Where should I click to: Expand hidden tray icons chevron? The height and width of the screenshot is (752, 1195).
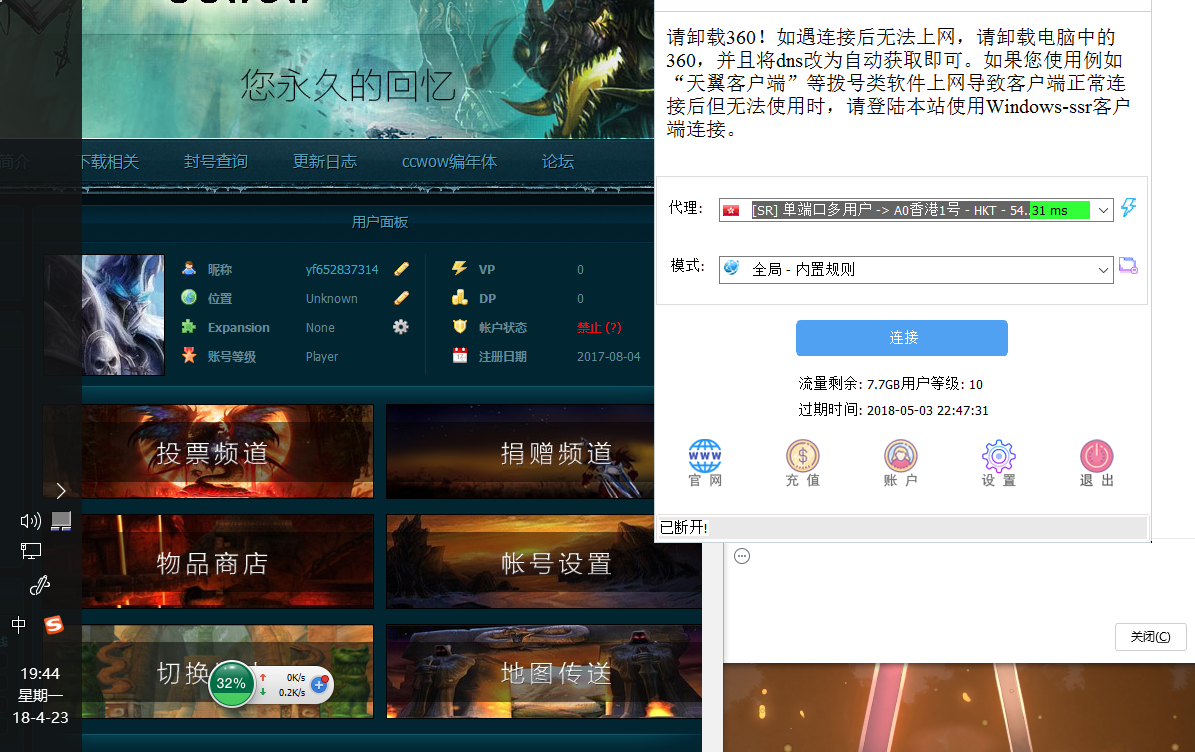click(61, 490)
